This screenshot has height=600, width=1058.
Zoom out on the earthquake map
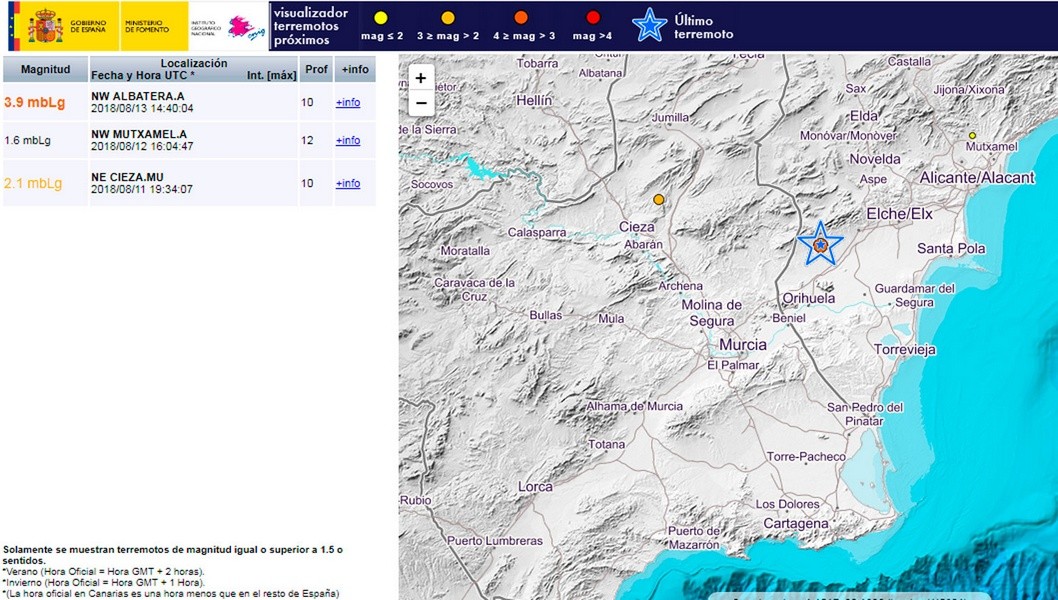click(421, 103)
